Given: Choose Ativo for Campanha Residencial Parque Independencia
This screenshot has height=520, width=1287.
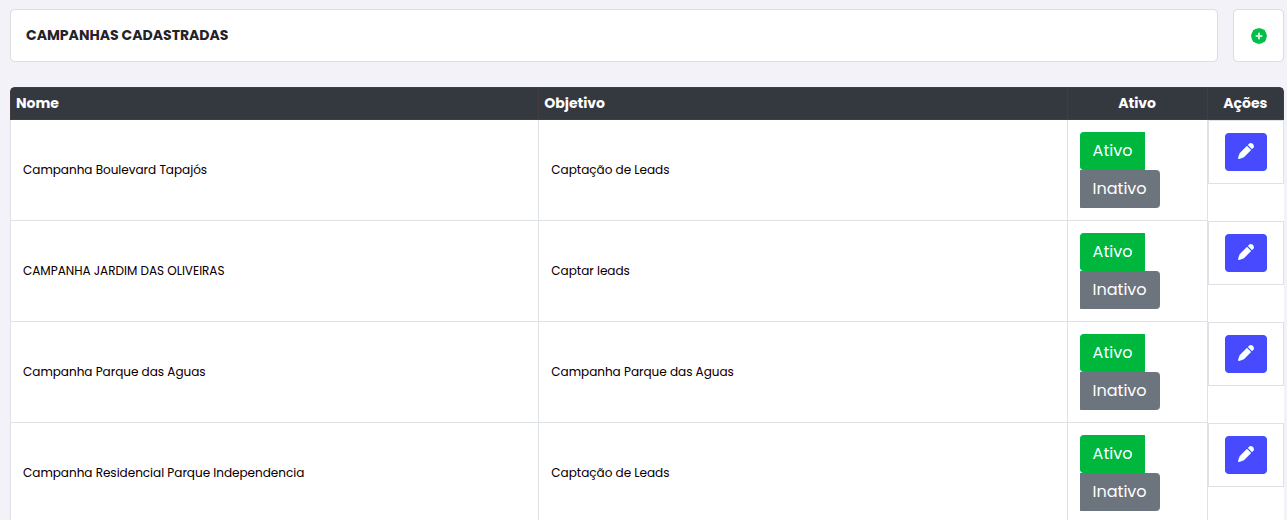Looking at the screenshot, I should pos(1112,454).
